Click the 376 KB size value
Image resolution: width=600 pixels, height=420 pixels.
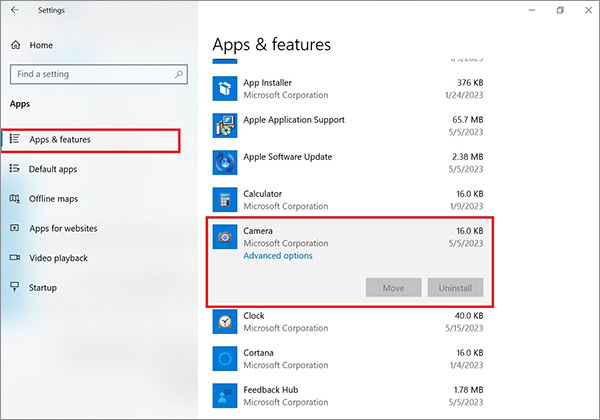coord(470,83)
